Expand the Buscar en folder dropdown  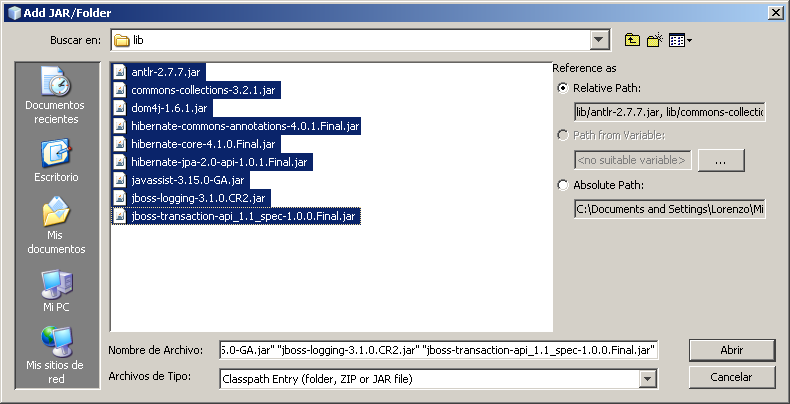point(599,40)
